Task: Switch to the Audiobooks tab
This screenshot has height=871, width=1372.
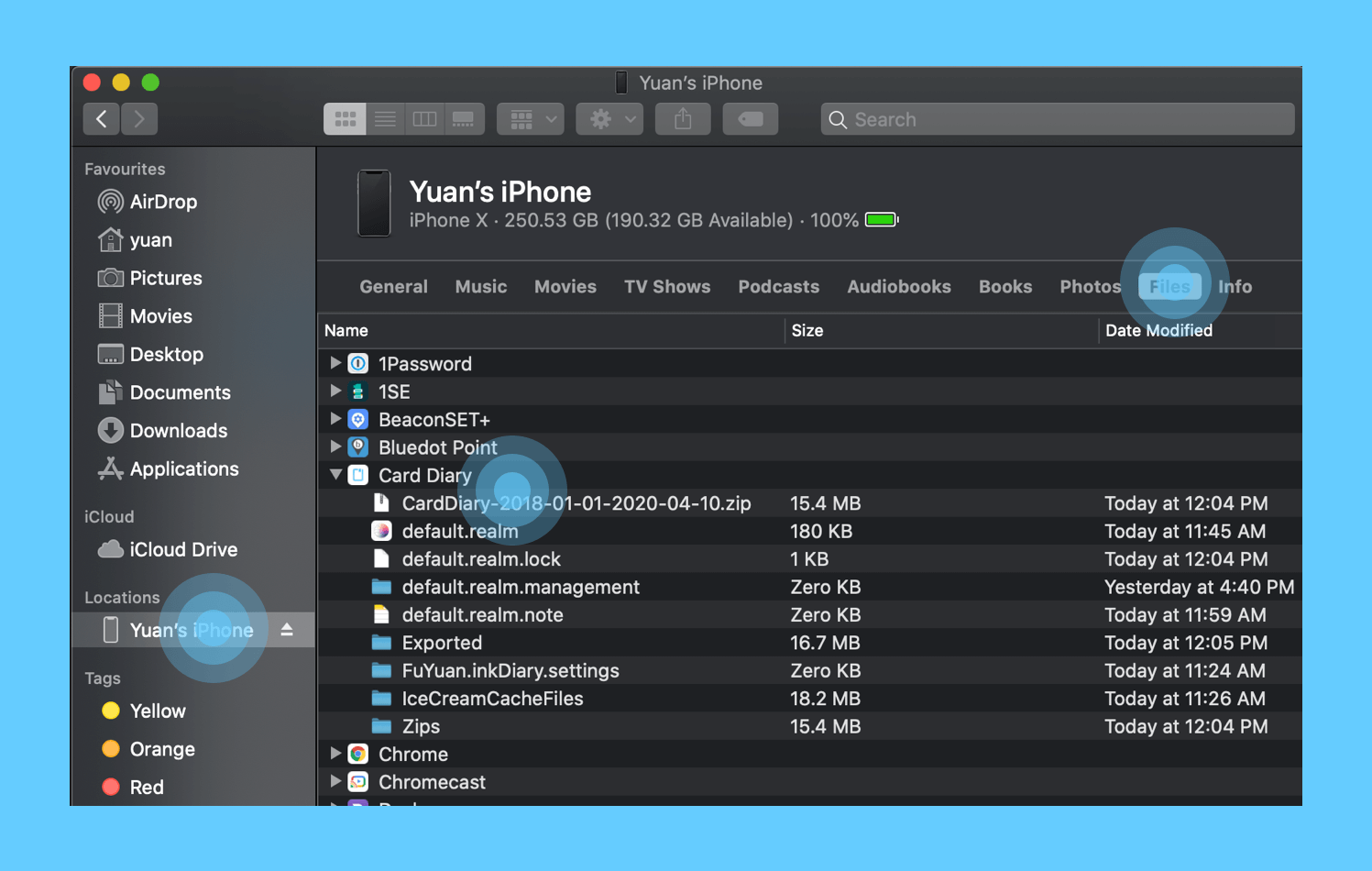Action: [899, 287]
